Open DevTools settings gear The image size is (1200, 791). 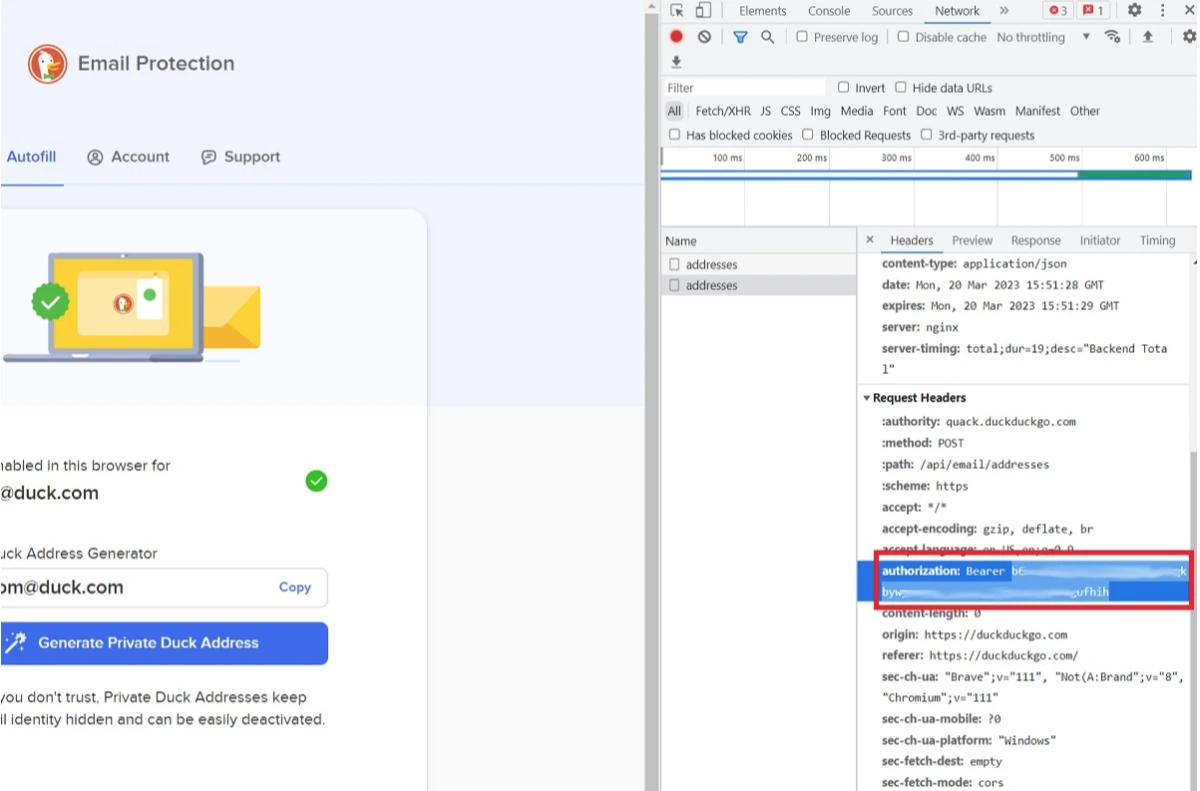point(1134,11)
